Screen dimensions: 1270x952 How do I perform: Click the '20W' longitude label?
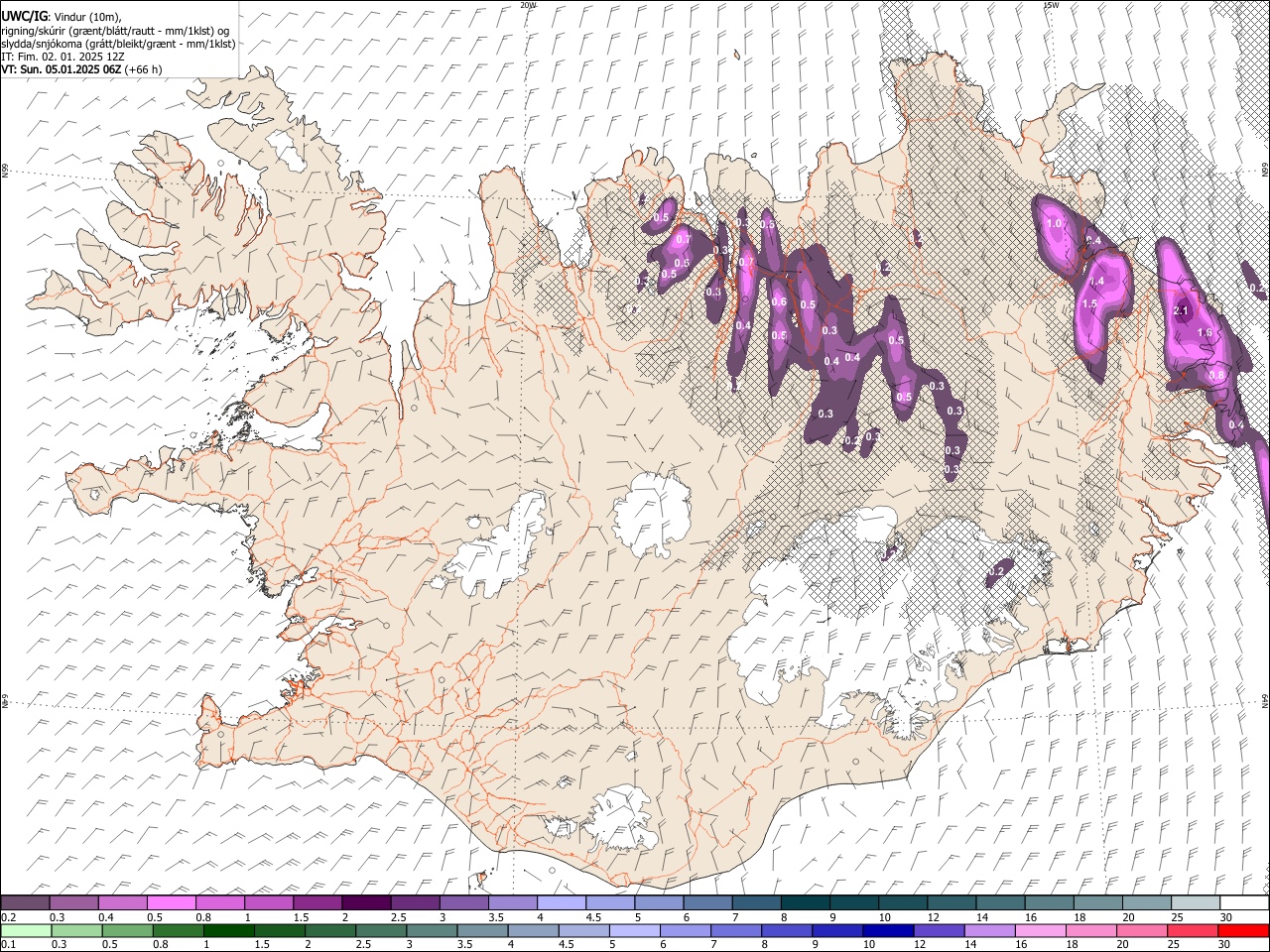(528, 5)
